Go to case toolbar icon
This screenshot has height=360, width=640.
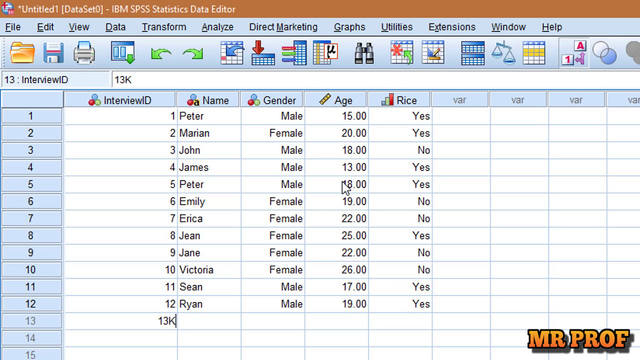232,53
